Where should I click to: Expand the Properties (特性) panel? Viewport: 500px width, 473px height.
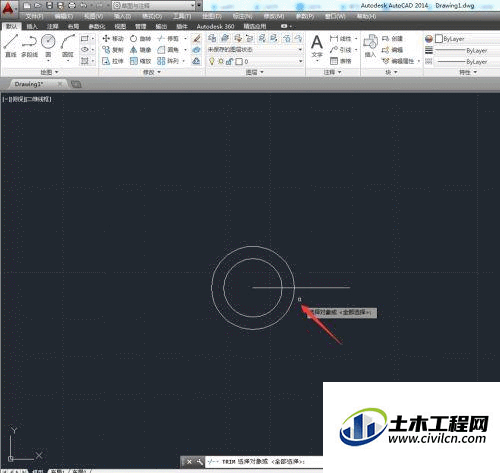(468, 72)
